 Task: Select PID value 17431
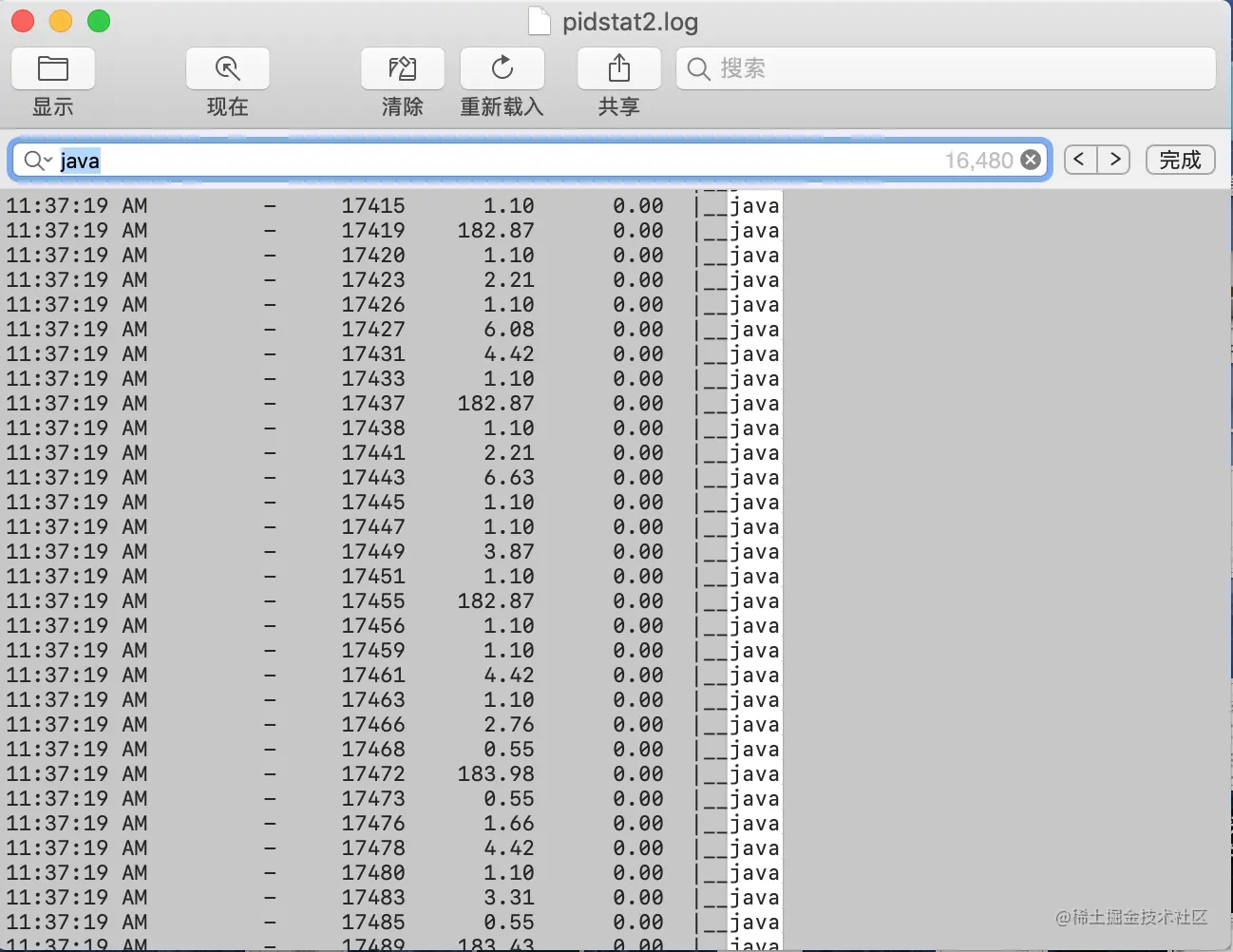(373, 353)
